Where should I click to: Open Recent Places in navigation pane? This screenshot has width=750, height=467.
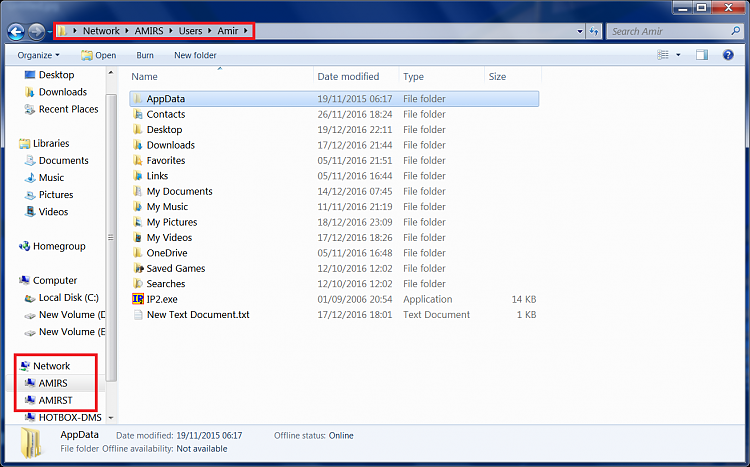click(x=68, y=109)
